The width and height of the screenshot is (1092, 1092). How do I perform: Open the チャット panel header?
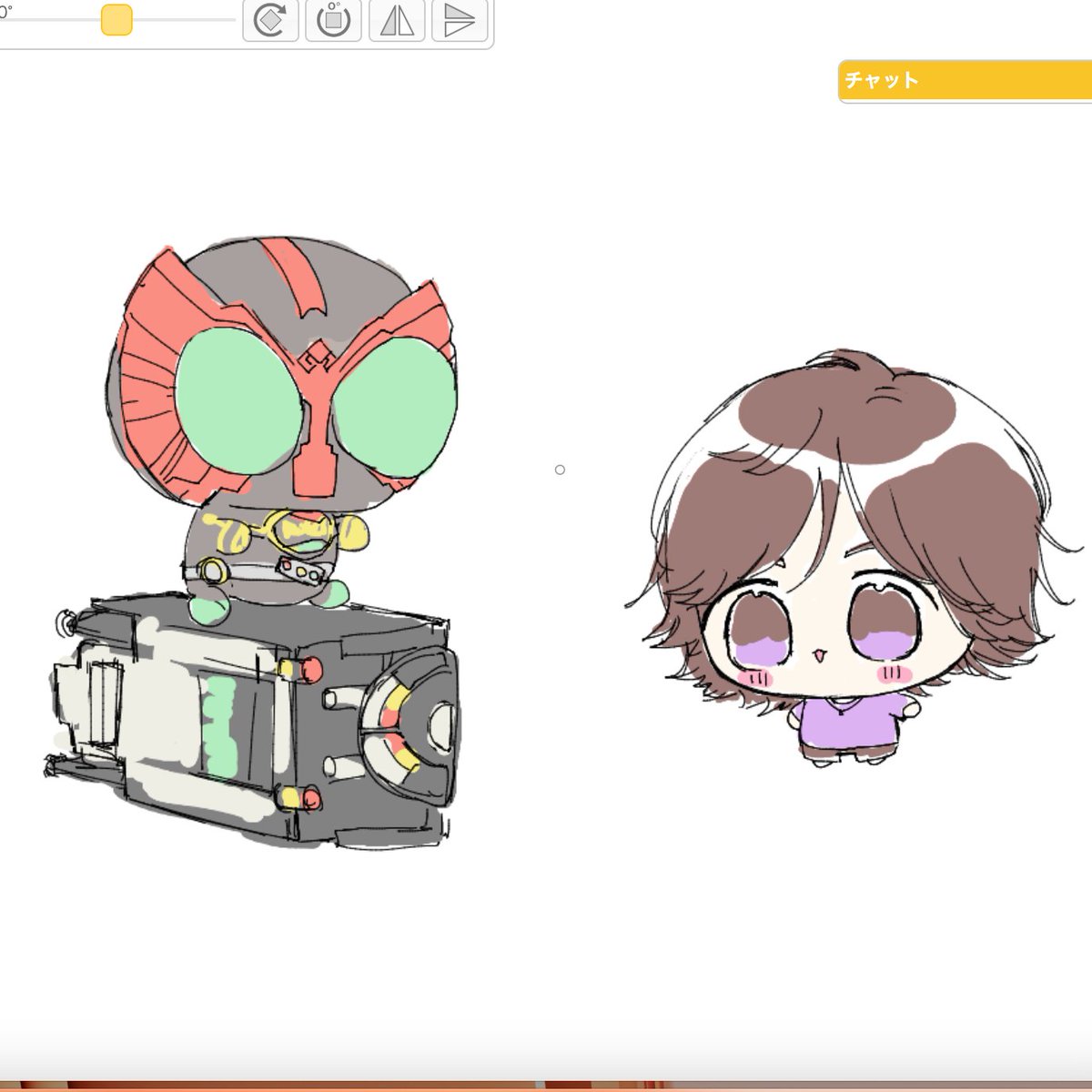(966, 81)
